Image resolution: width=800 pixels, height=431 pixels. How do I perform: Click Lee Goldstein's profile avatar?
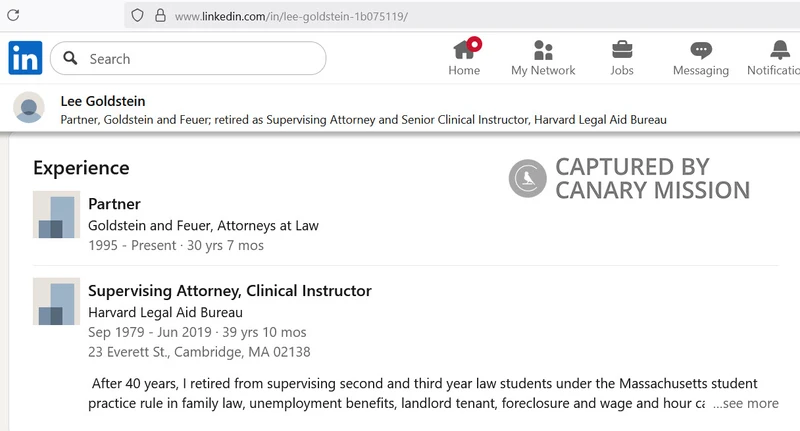point(29,108)
